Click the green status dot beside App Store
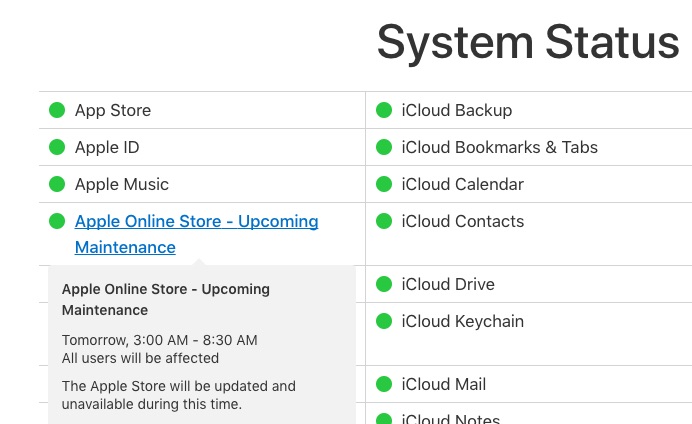 click(57, 110)
